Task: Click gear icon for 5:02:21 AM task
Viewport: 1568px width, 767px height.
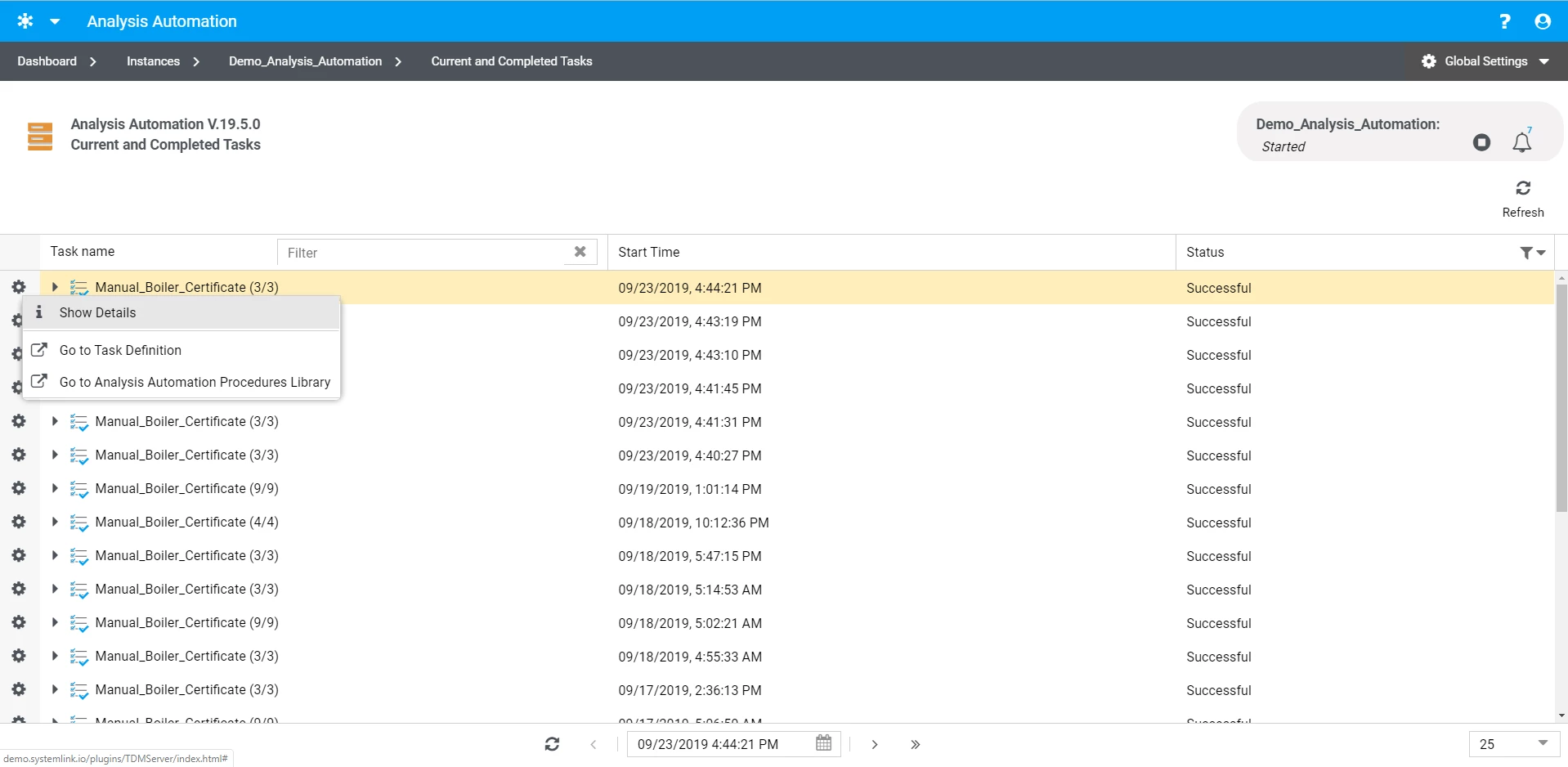Action: pos(19,622)
